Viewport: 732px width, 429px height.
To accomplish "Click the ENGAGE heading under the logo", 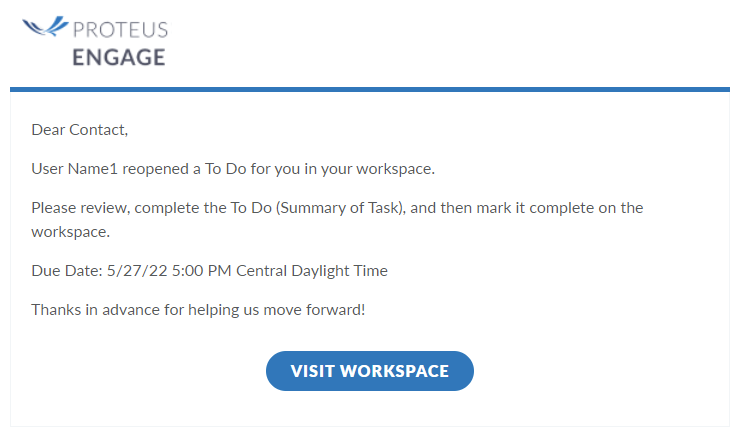I will (x=119, y=57).
